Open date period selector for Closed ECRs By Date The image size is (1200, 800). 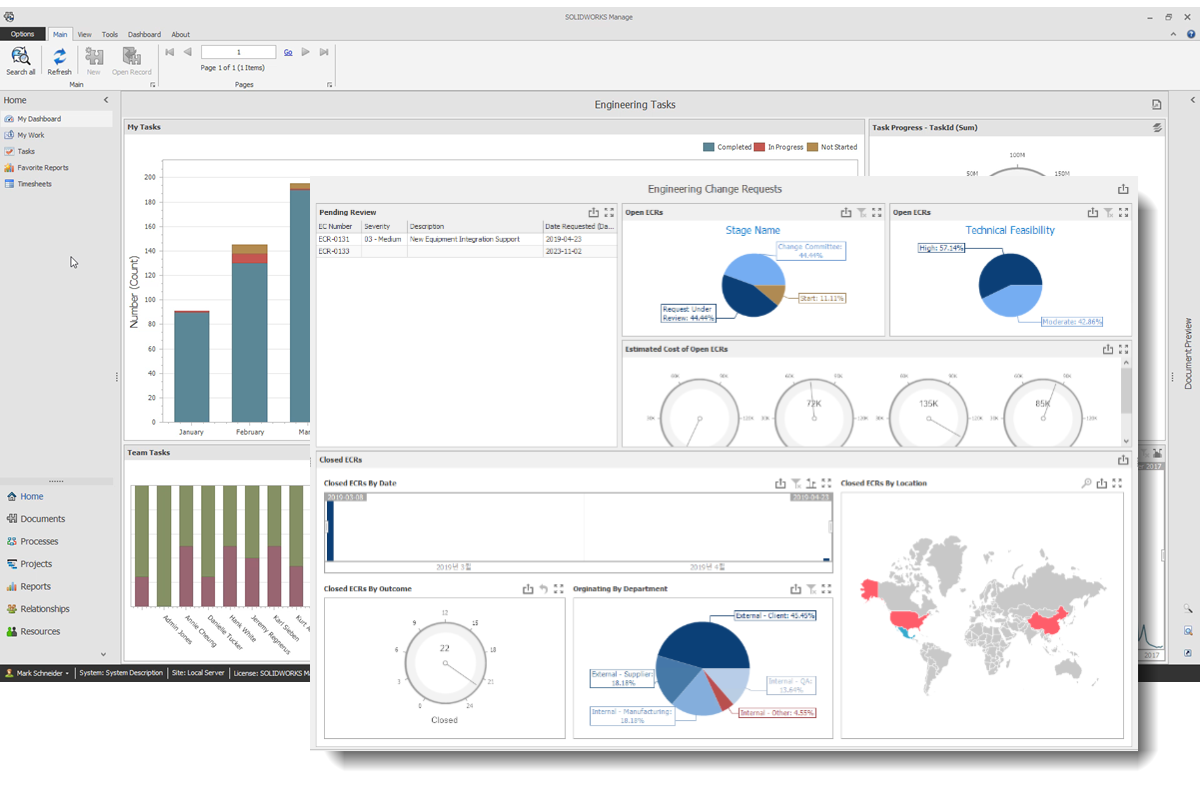[x=811, y=483]
